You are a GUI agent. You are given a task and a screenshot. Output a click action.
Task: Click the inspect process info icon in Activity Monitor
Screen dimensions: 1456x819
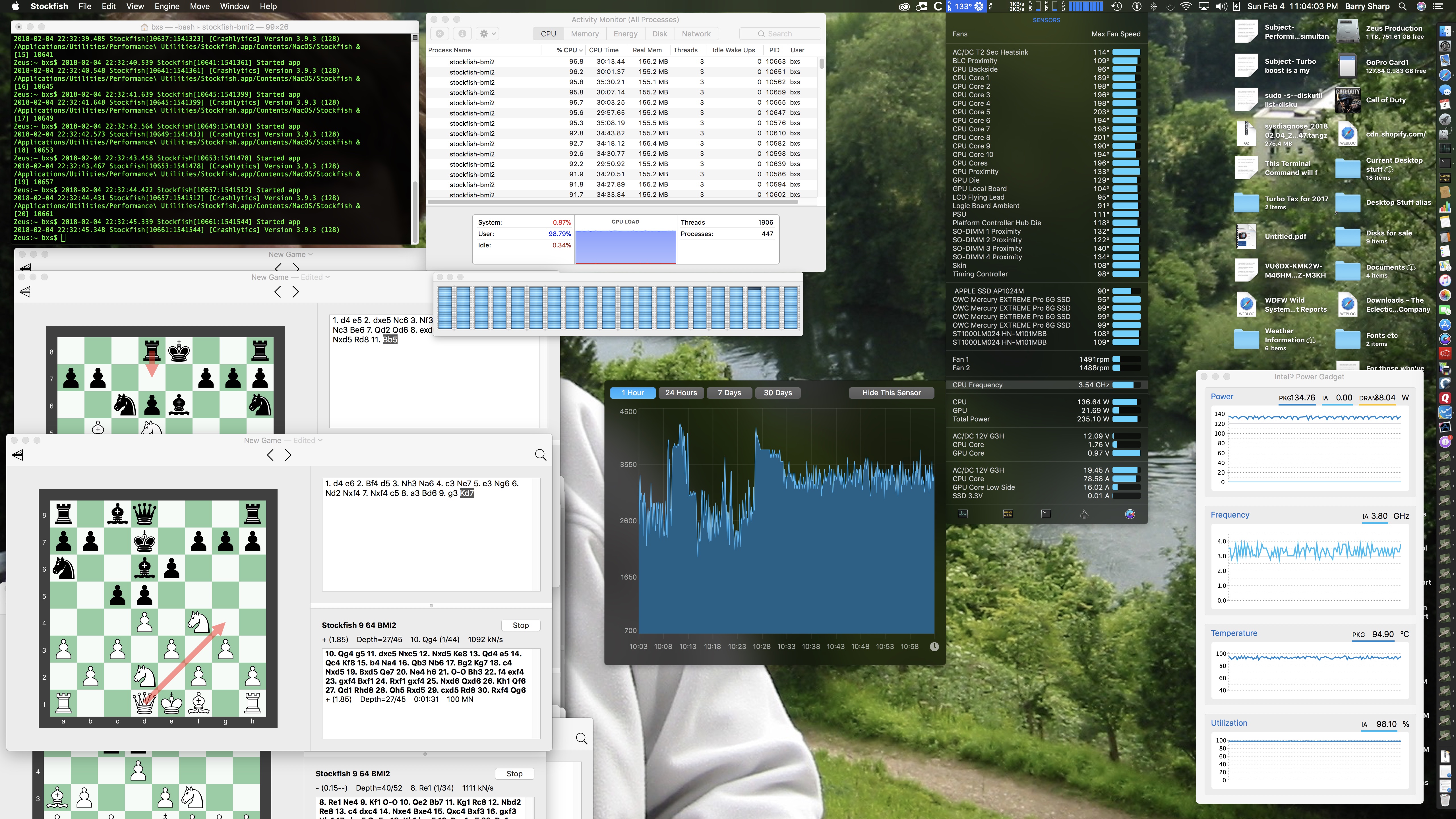(x=462, y=34)
